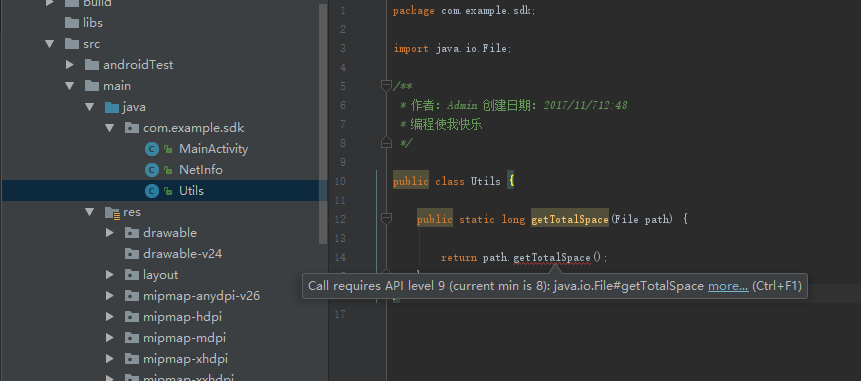Click the 'File path' parameter text
The width and height of the screenshot is (861, 381).
tap(641, 220)
